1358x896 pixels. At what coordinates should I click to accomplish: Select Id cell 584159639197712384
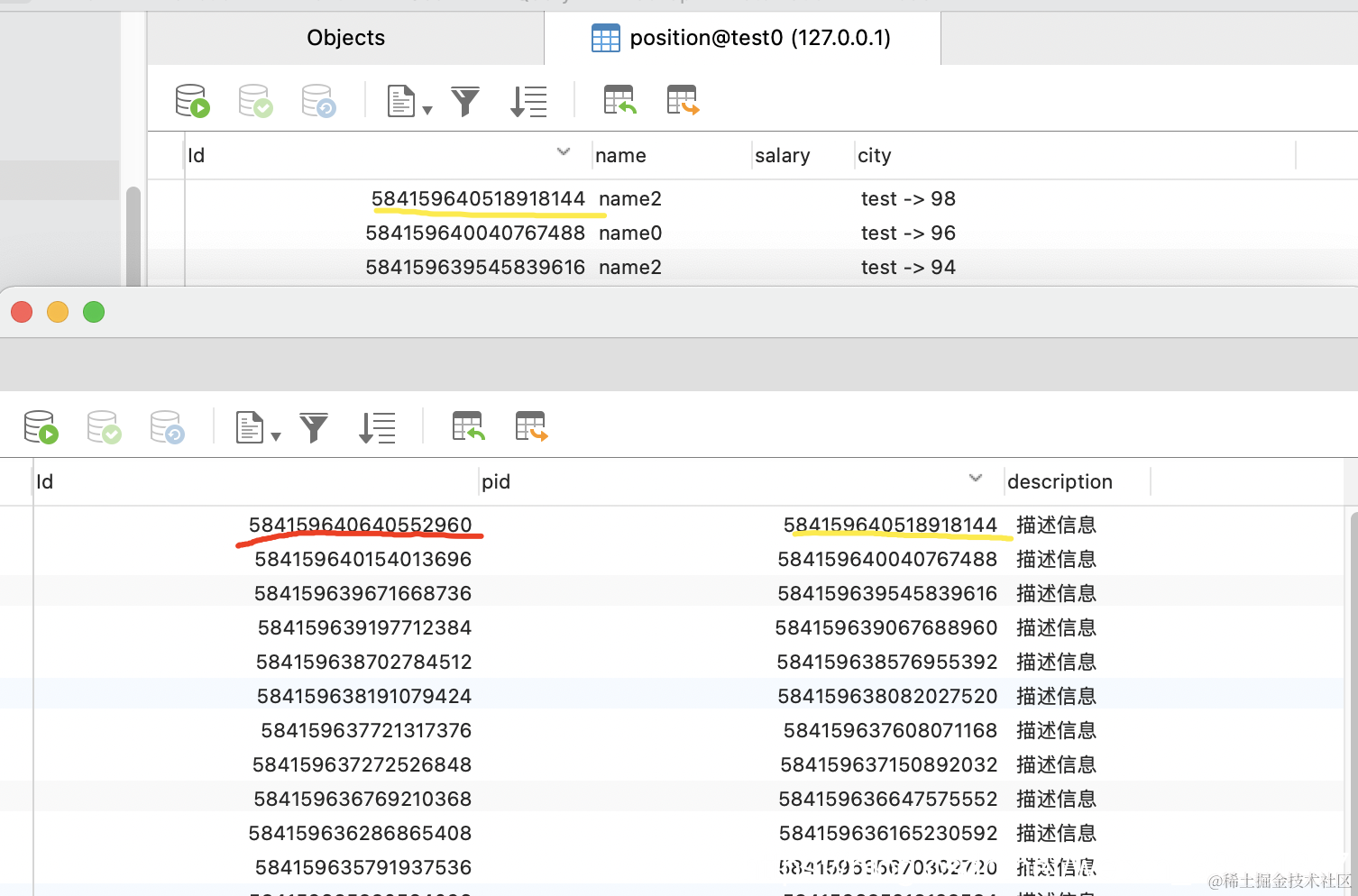[364, 627]
